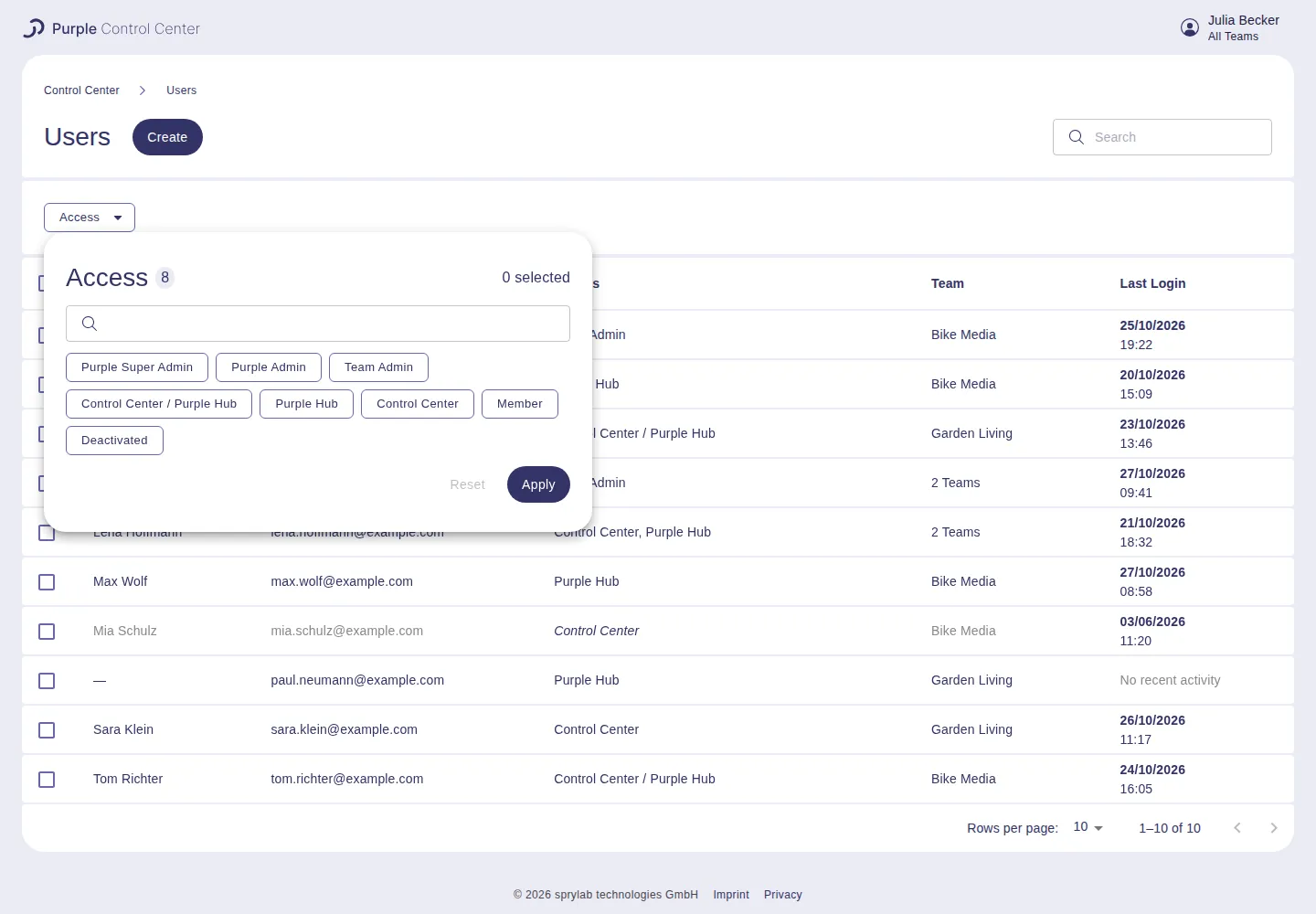This screenshot has height=914, width=1316.
Task: Select the Deactivated filter chip
Action: (x=114, y=441)
